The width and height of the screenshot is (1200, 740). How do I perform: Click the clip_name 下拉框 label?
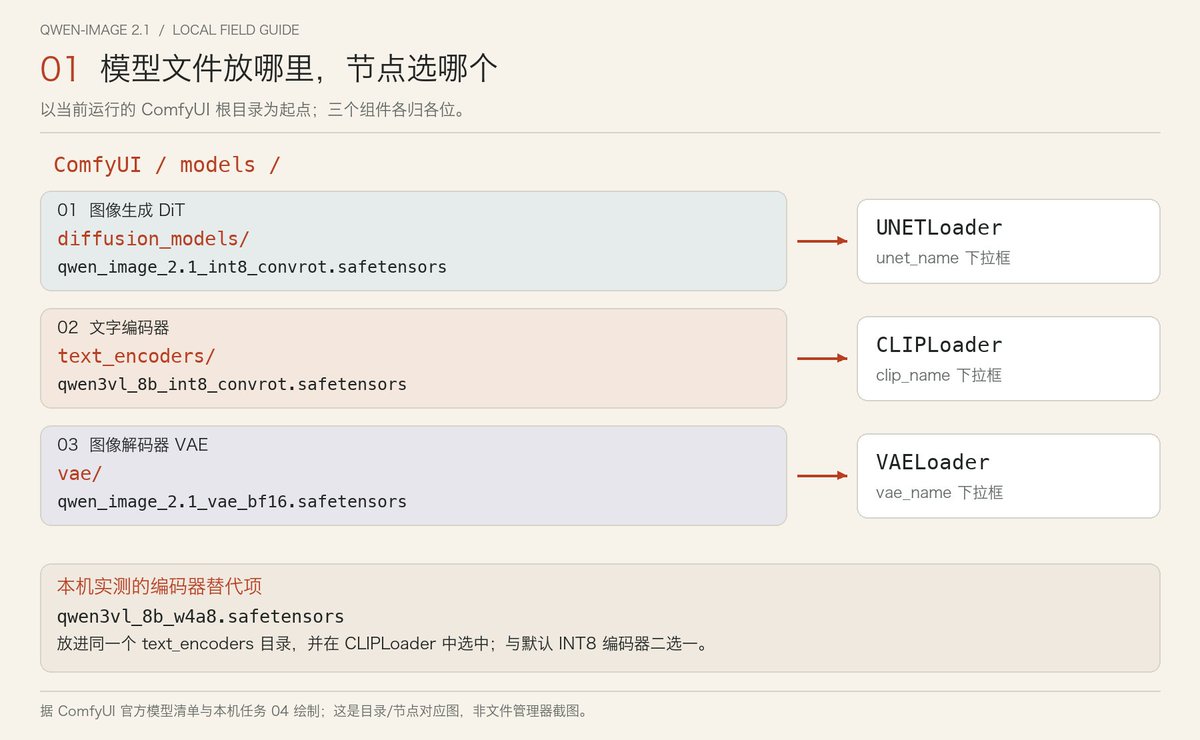[x=939, y=375]
